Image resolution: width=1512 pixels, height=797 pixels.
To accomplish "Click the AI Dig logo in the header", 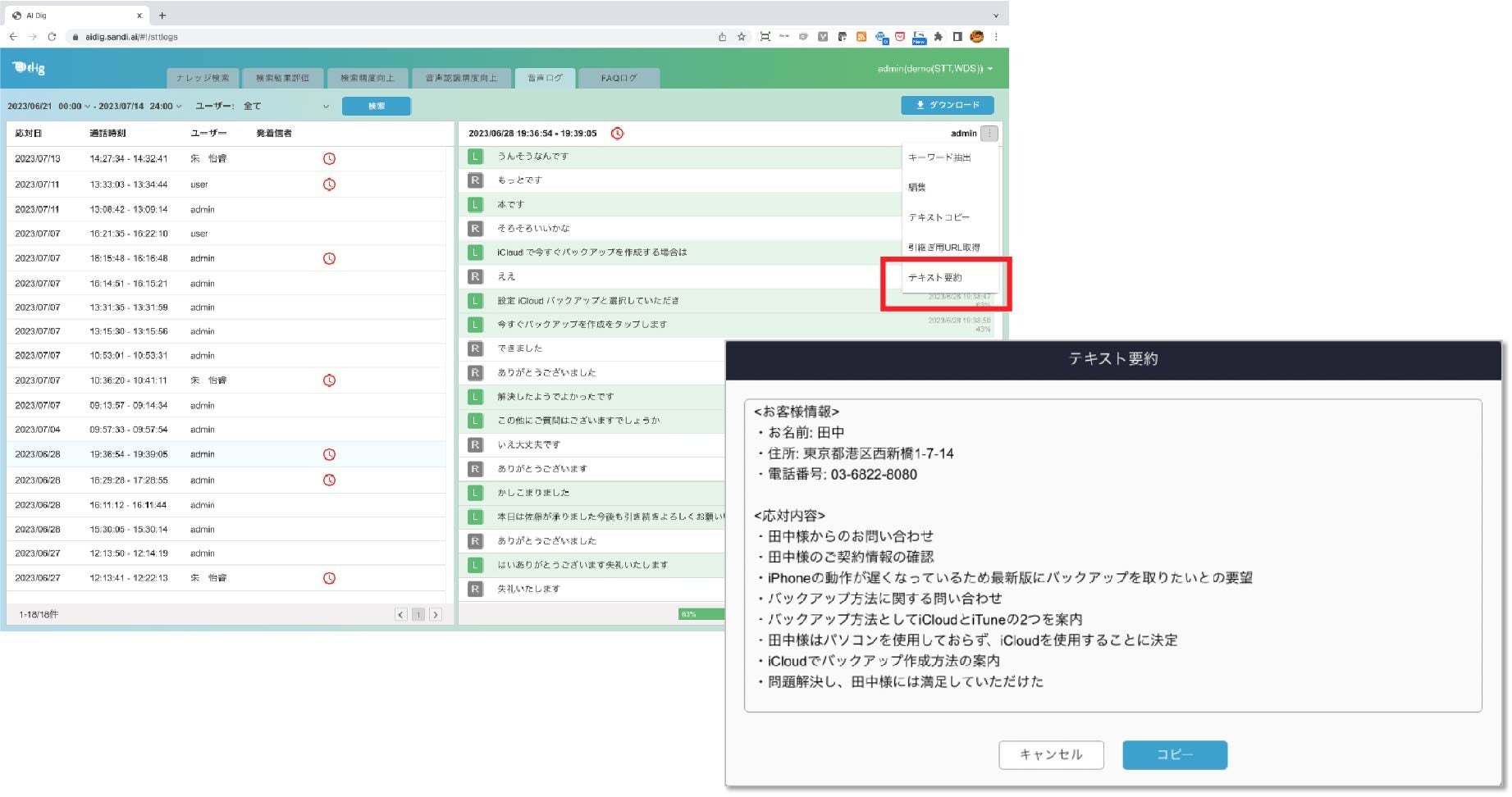I will click(27, 68).
